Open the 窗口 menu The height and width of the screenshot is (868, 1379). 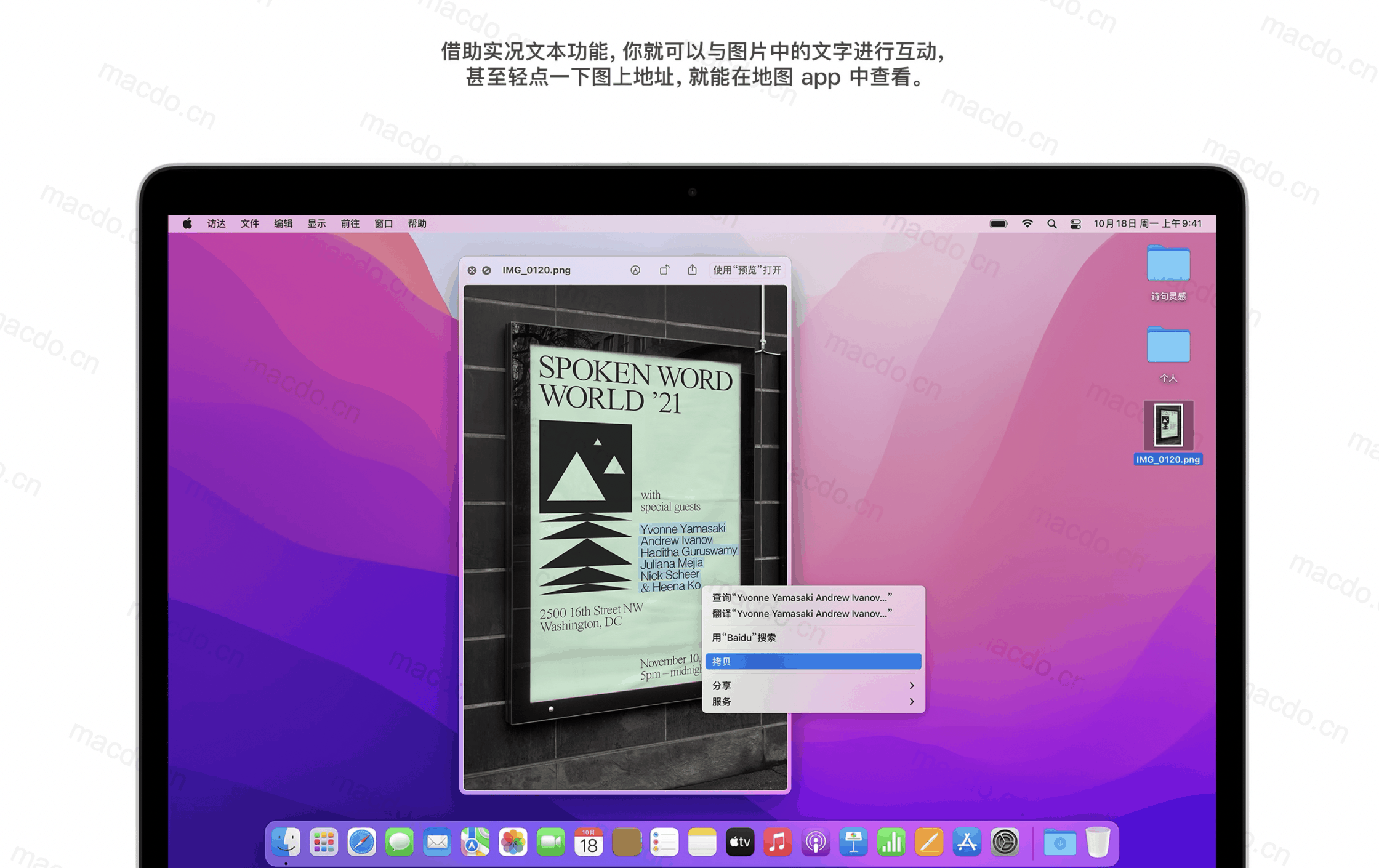coord(384,223)
